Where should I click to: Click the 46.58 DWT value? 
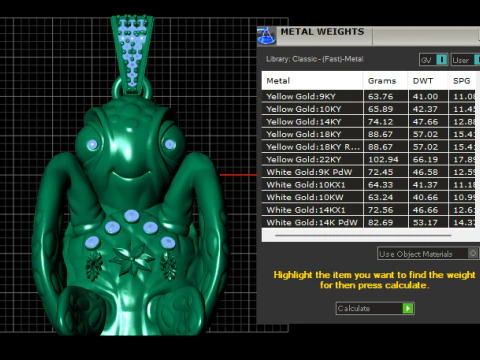425,172
